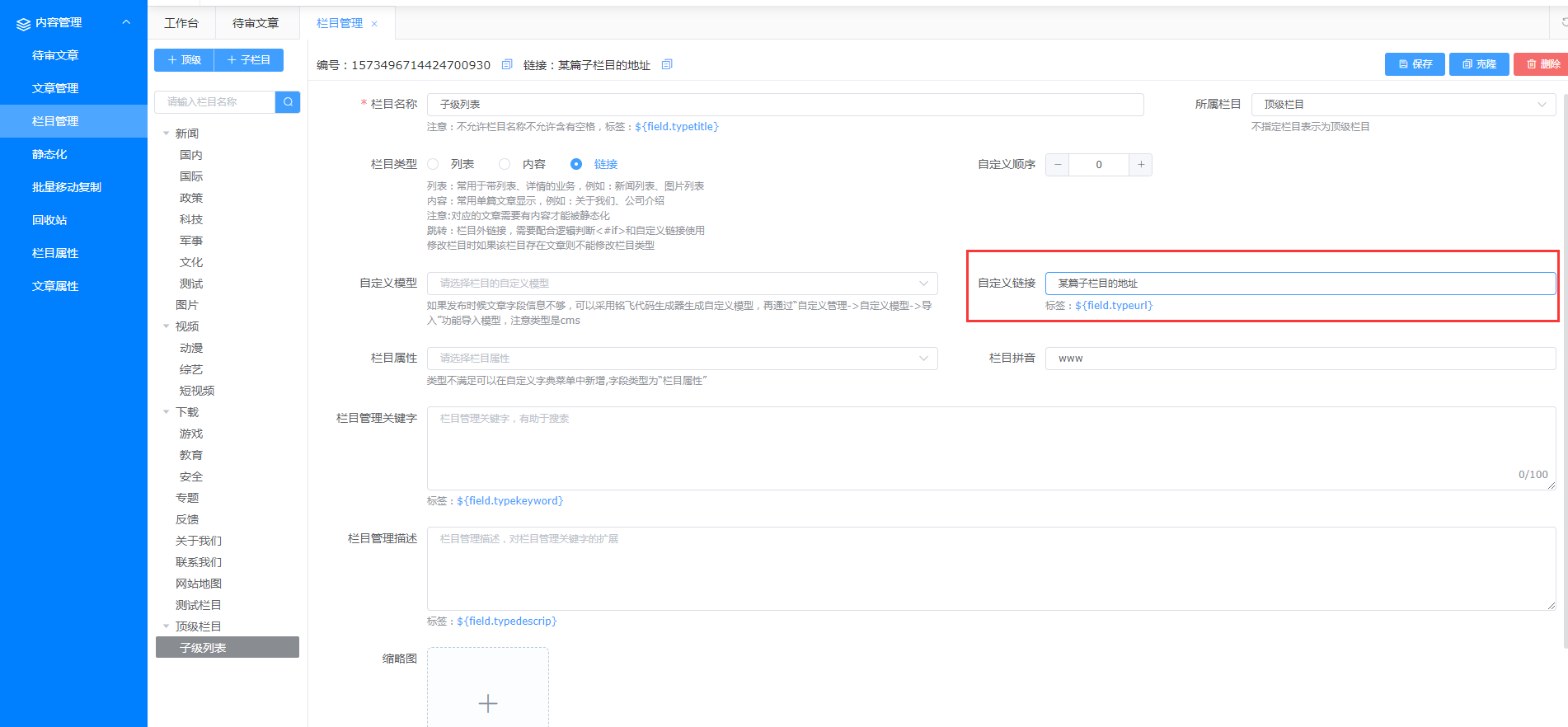Switch to the 待审文章 tab
1568x727 pixels.
[x=256, y=23]
